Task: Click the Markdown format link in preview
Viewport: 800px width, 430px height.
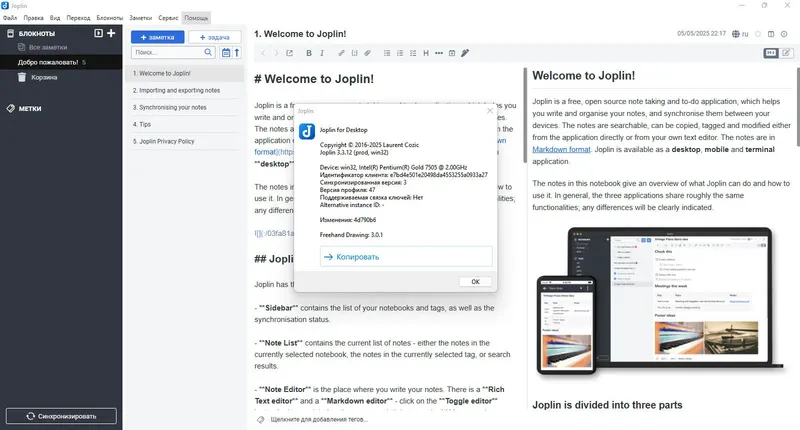Action: tap(561, 149)
